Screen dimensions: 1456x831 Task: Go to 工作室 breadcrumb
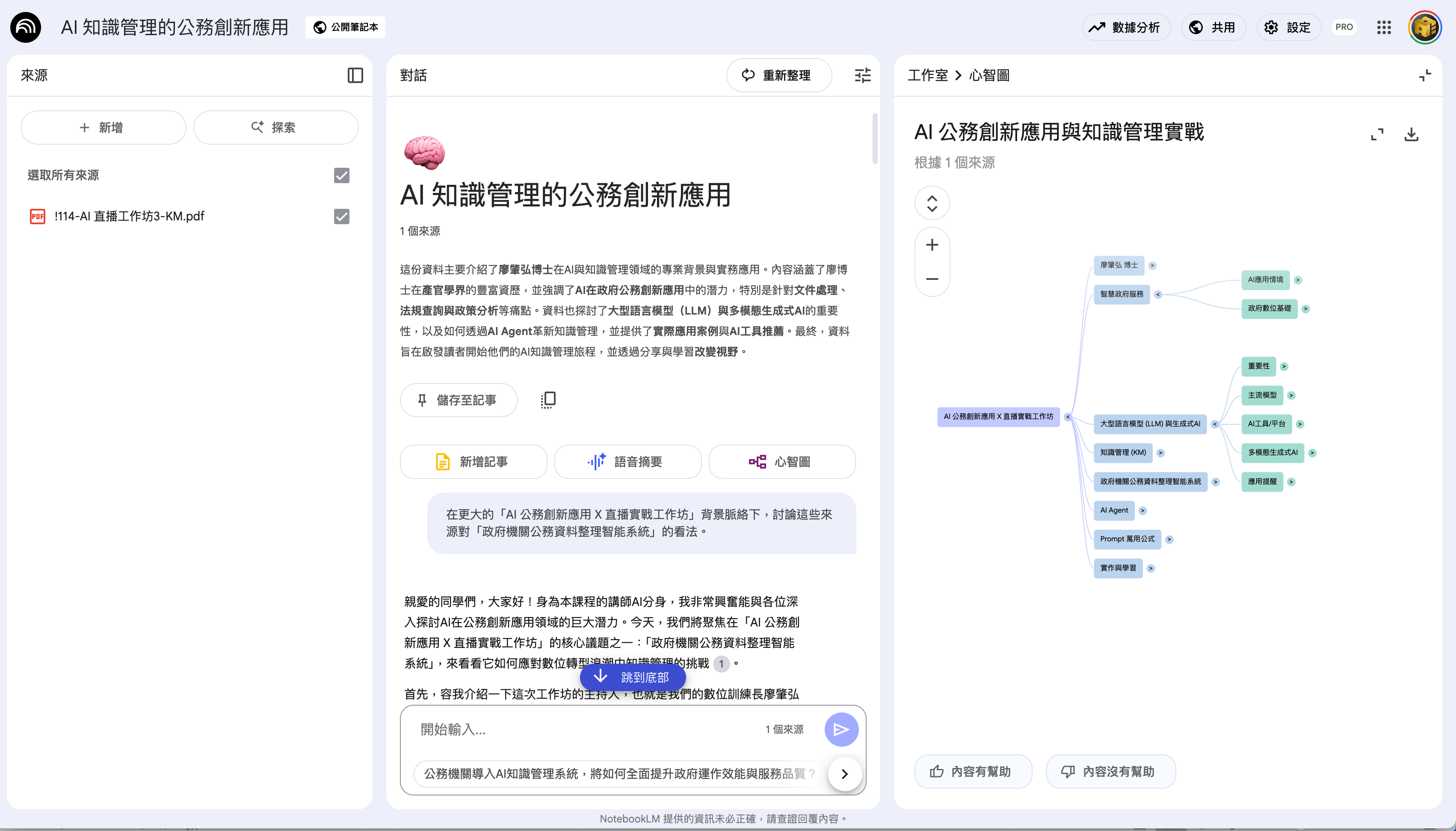[927, 75]
